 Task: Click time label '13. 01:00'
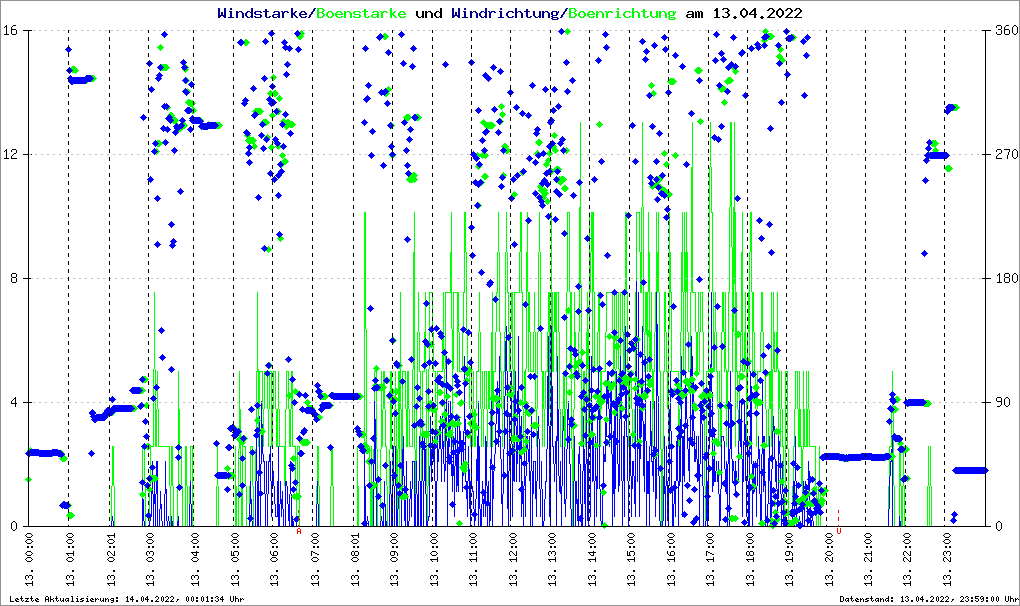coord(70,559)
